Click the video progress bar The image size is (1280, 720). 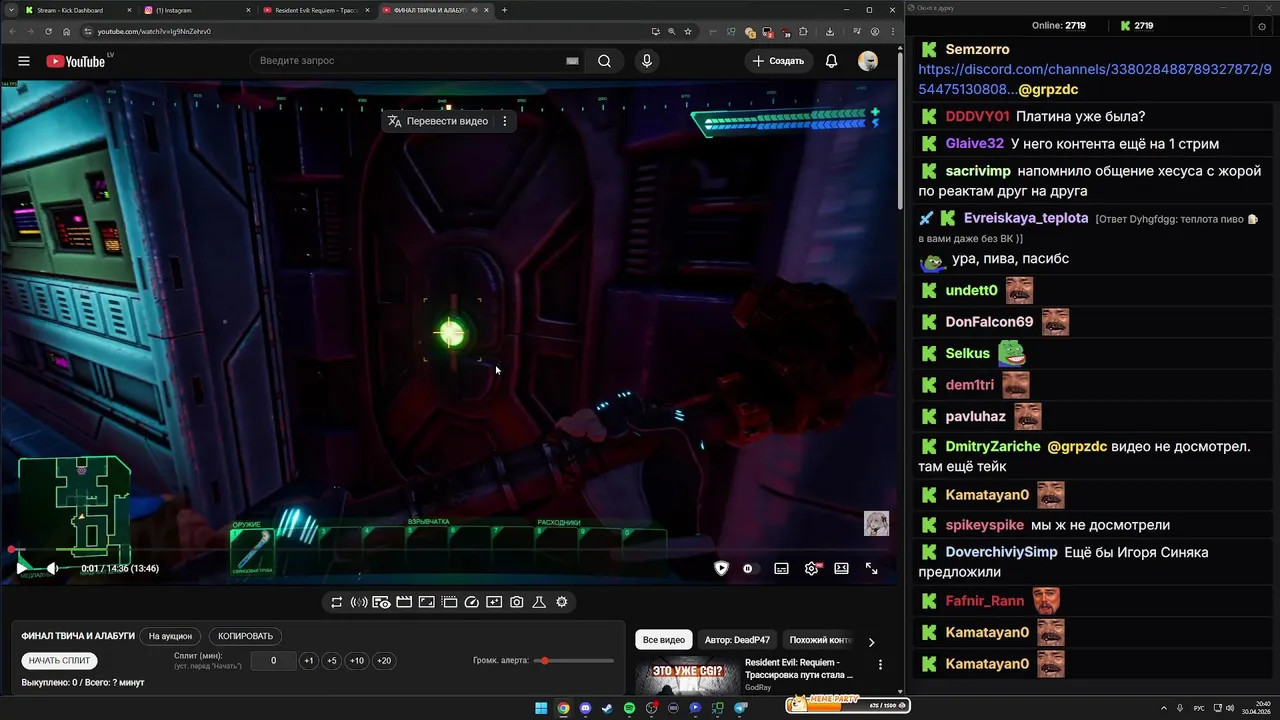point(450,550)
